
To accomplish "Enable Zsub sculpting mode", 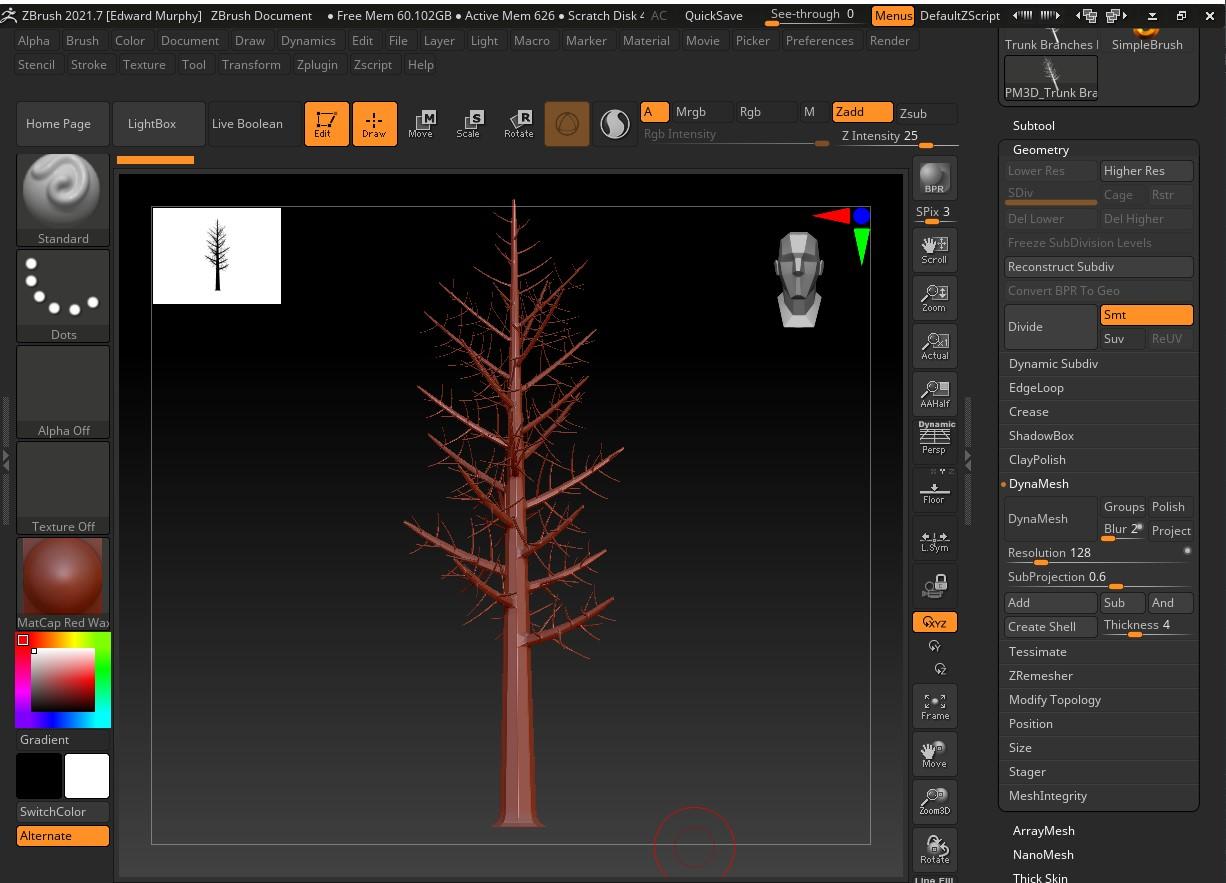I will (926, 113).
